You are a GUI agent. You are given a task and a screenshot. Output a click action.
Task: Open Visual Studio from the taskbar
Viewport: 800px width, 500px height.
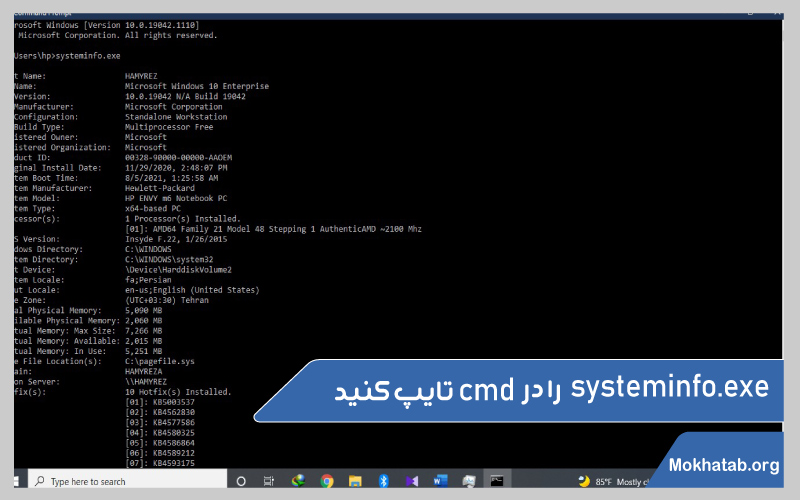(412, 481)
